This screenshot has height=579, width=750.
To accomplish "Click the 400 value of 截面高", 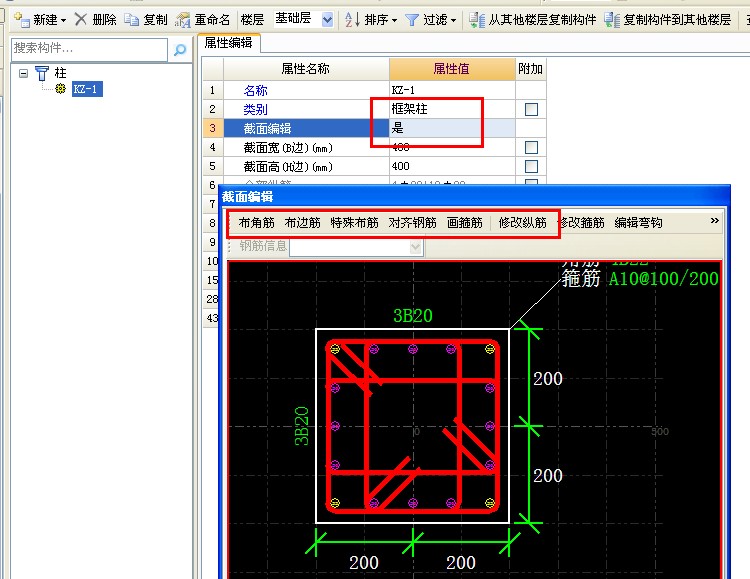I will (452, 167).
